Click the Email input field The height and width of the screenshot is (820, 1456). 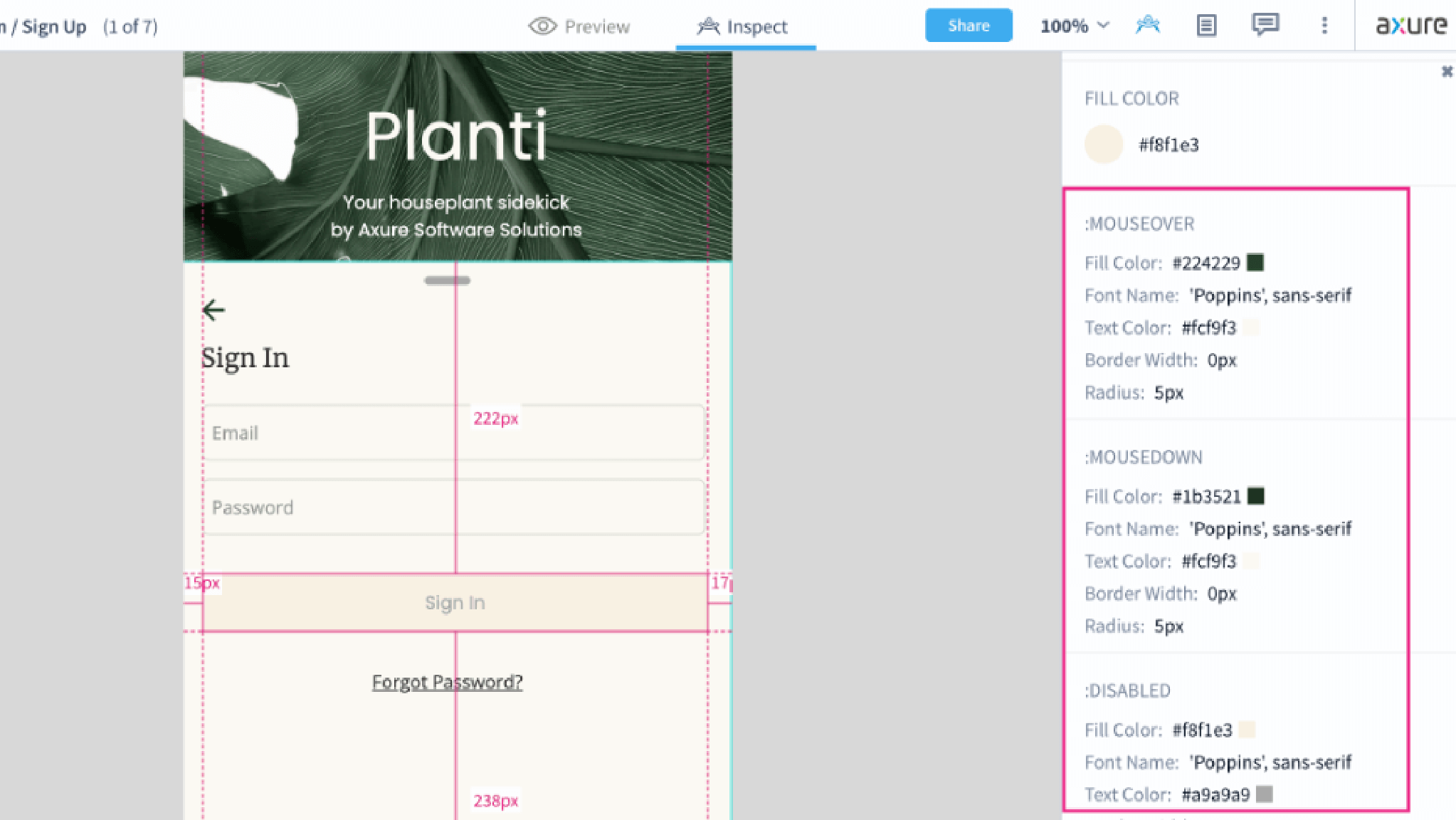(454, 433)
